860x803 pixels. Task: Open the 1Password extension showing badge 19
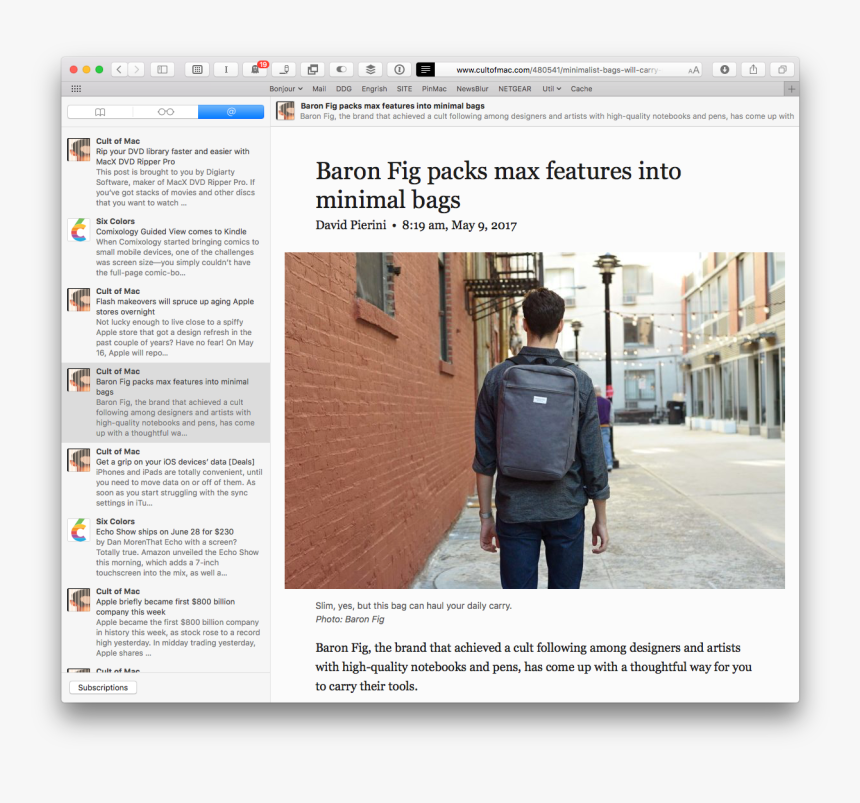(x=255, y=69)
